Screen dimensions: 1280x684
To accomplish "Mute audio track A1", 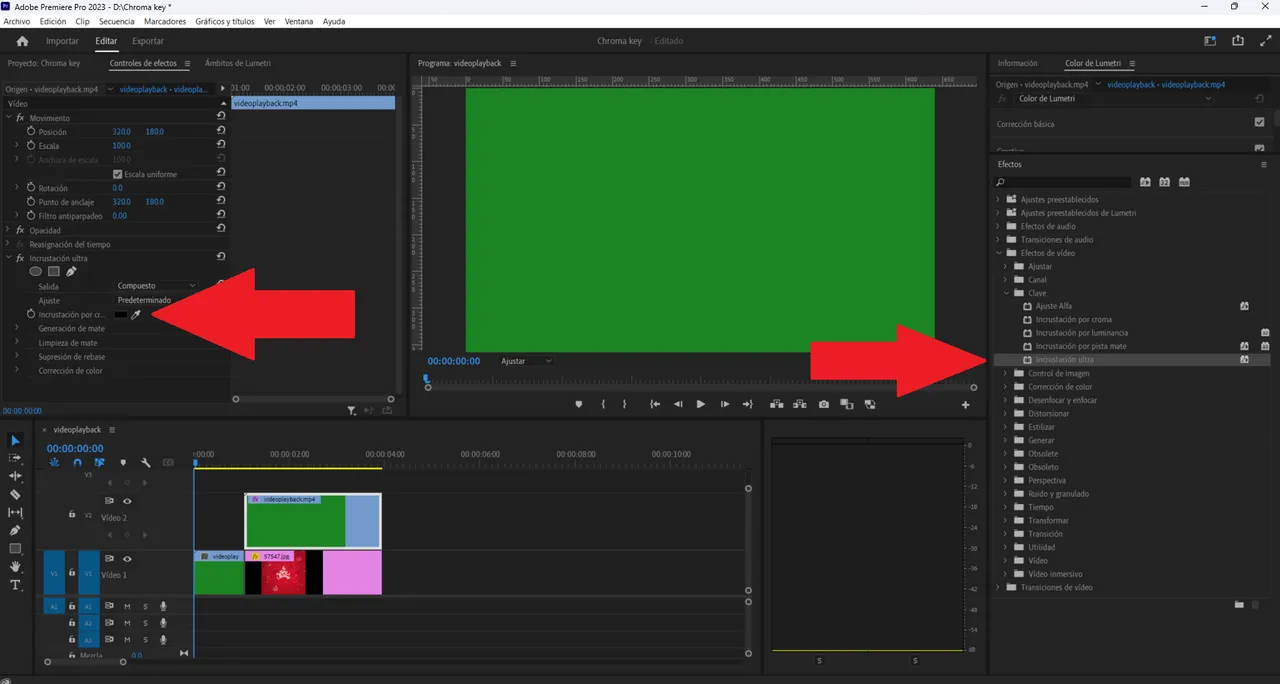I will [127, 606].
